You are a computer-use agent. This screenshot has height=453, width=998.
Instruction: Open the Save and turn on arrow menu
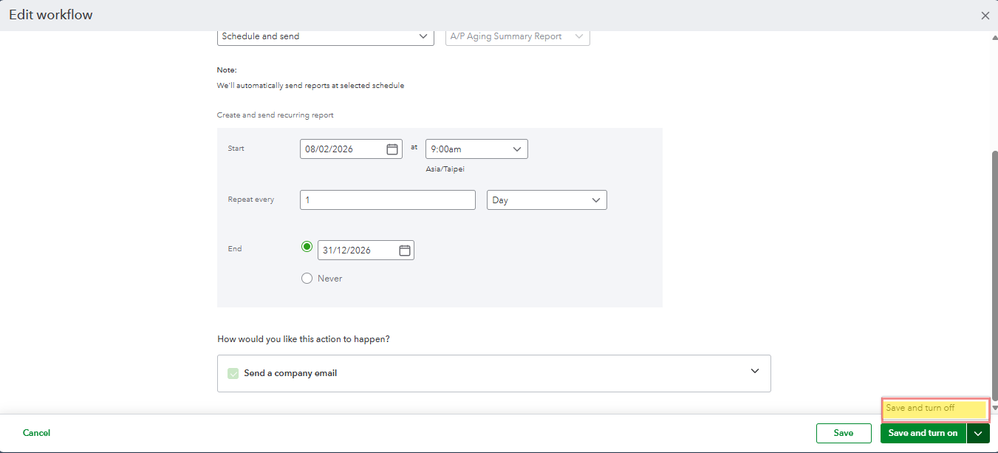pos(977,433)
